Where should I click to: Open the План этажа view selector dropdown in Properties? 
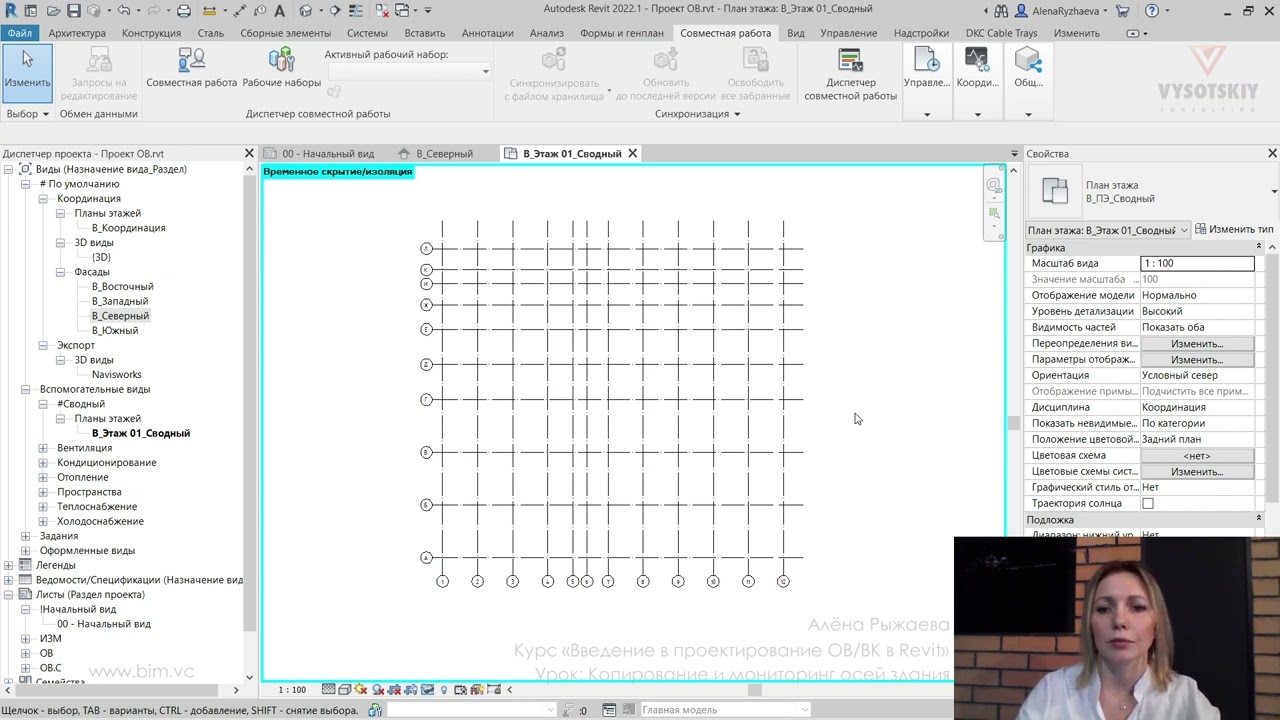point(1108,230)
